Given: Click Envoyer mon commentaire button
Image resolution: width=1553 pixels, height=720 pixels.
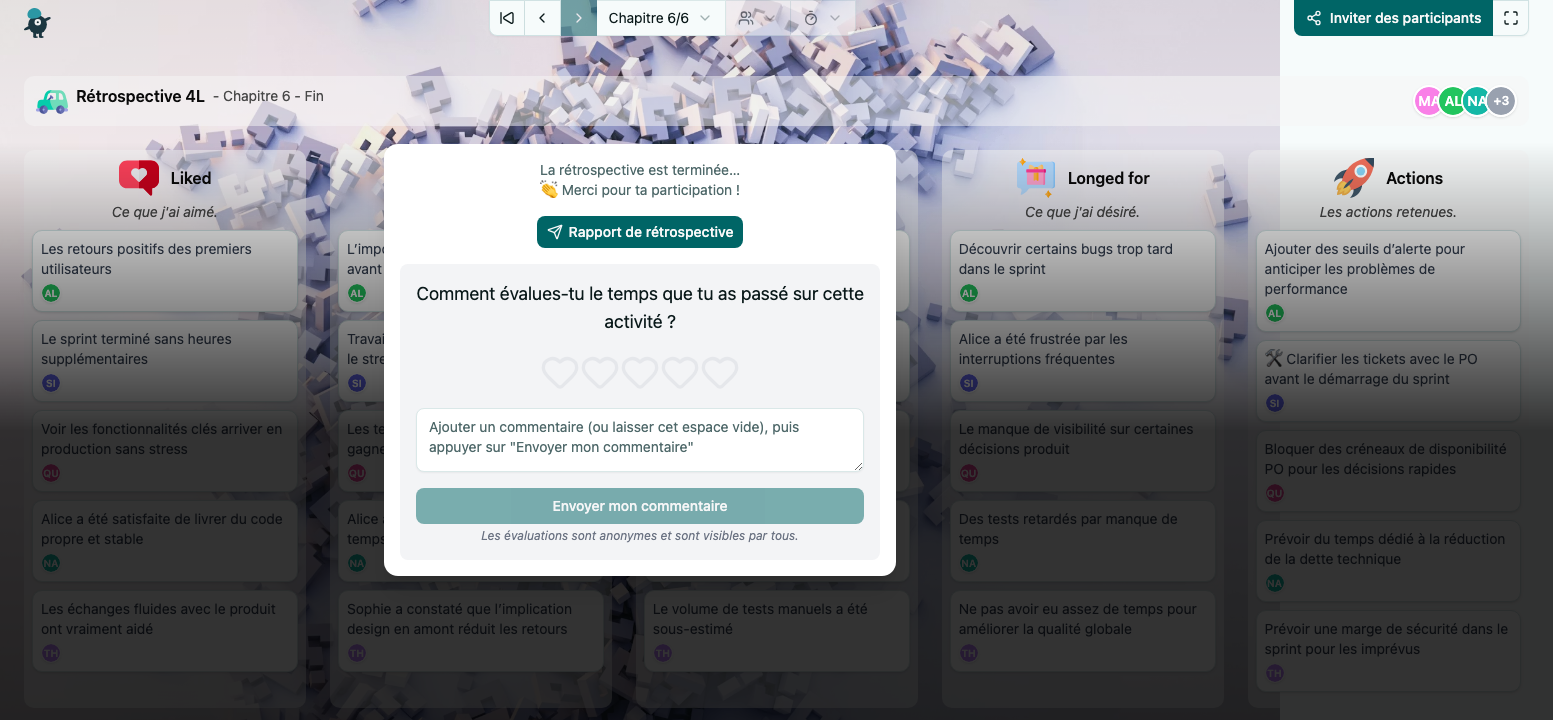Looking at the screenshot, I should coord(640,506).
